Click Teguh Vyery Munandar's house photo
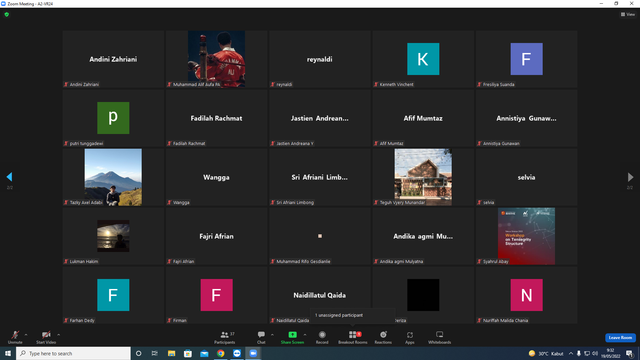640x360 pixels. pos(423,177)
